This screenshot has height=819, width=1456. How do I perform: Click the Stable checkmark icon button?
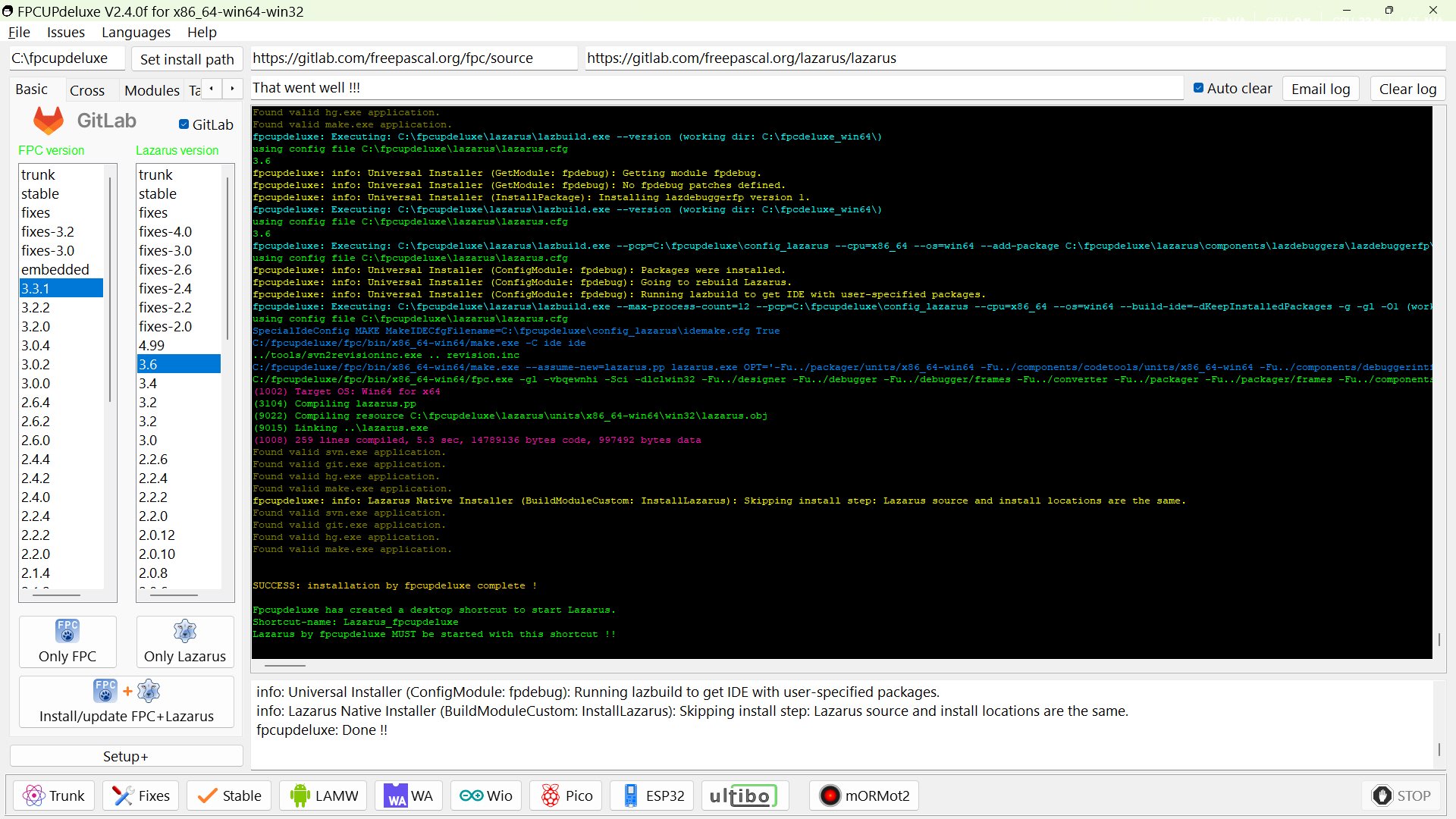229,795
